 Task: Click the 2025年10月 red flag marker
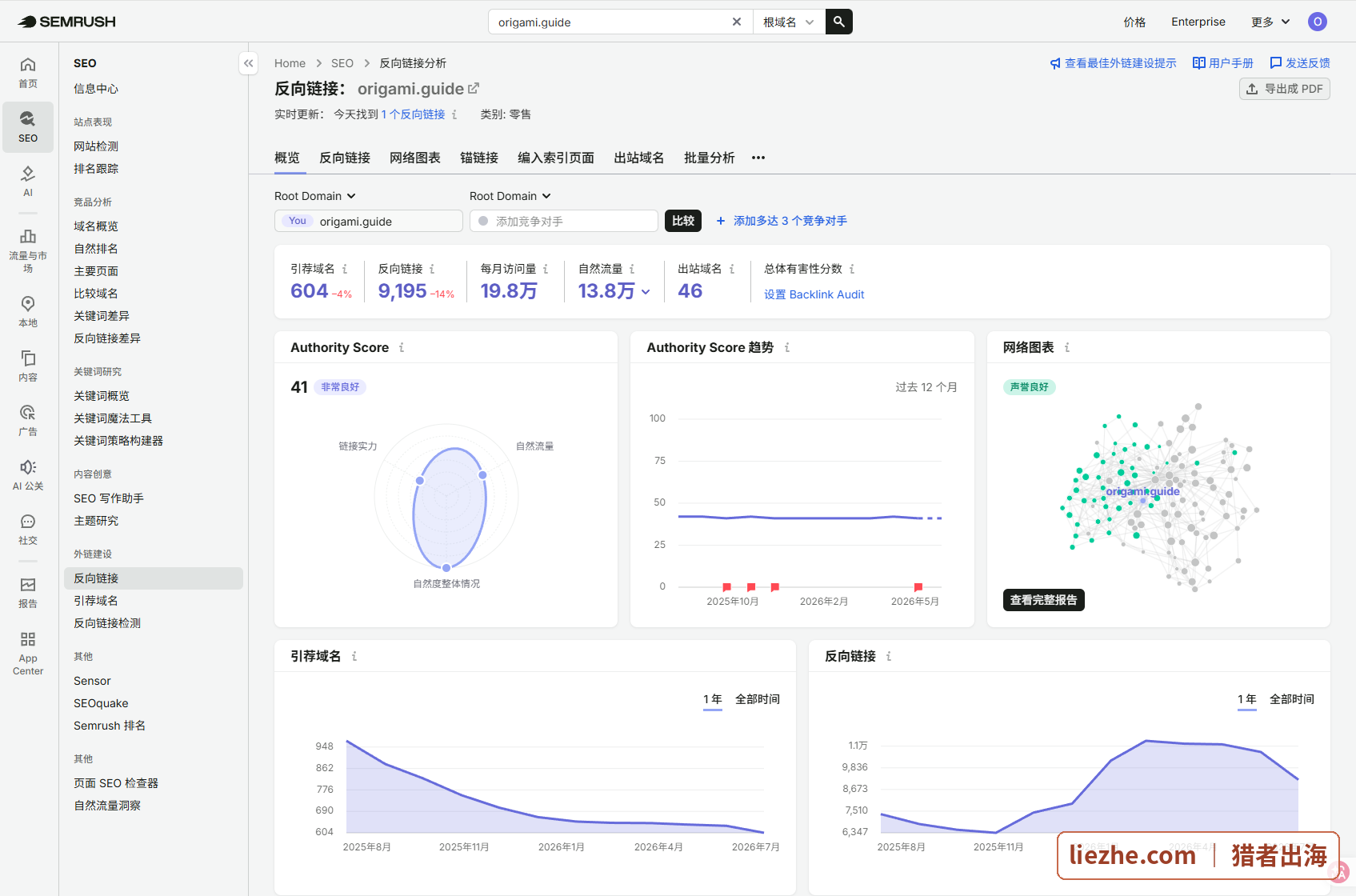point(726,587)
